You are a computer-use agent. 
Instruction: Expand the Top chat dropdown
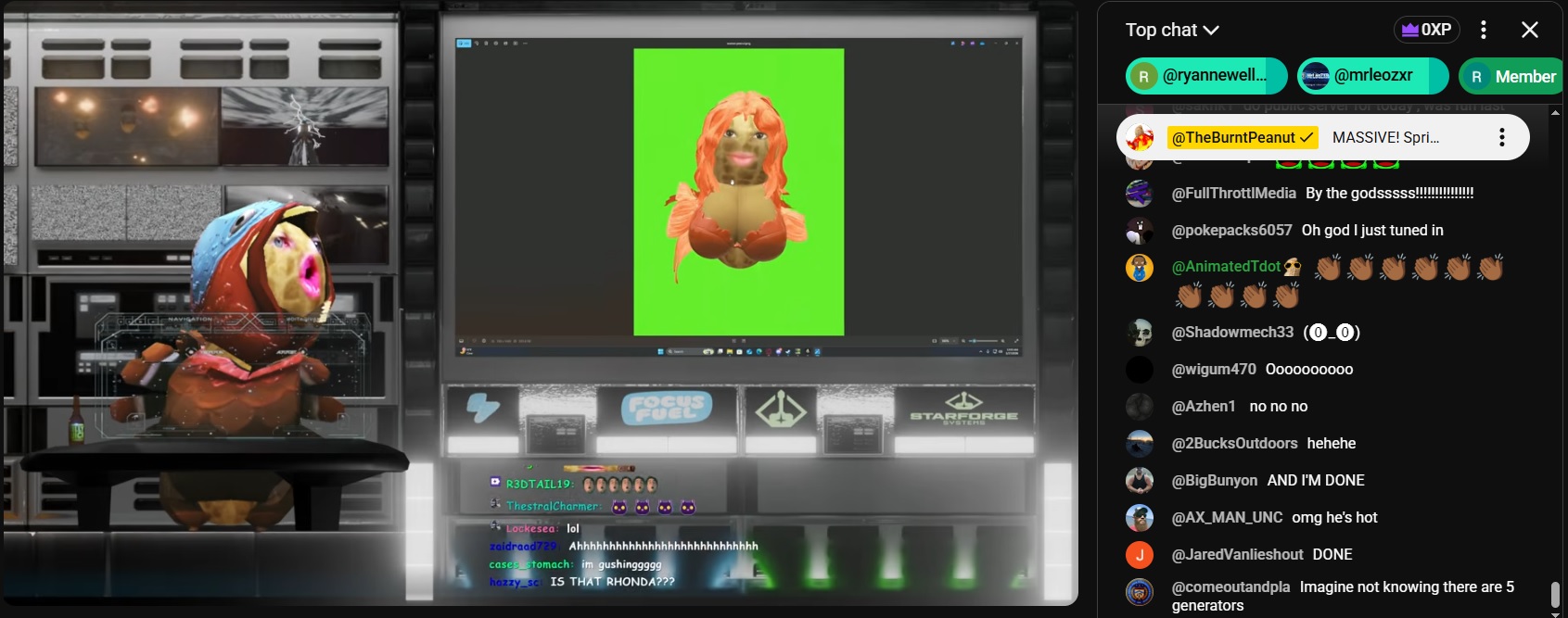[x=1171, y=30]
